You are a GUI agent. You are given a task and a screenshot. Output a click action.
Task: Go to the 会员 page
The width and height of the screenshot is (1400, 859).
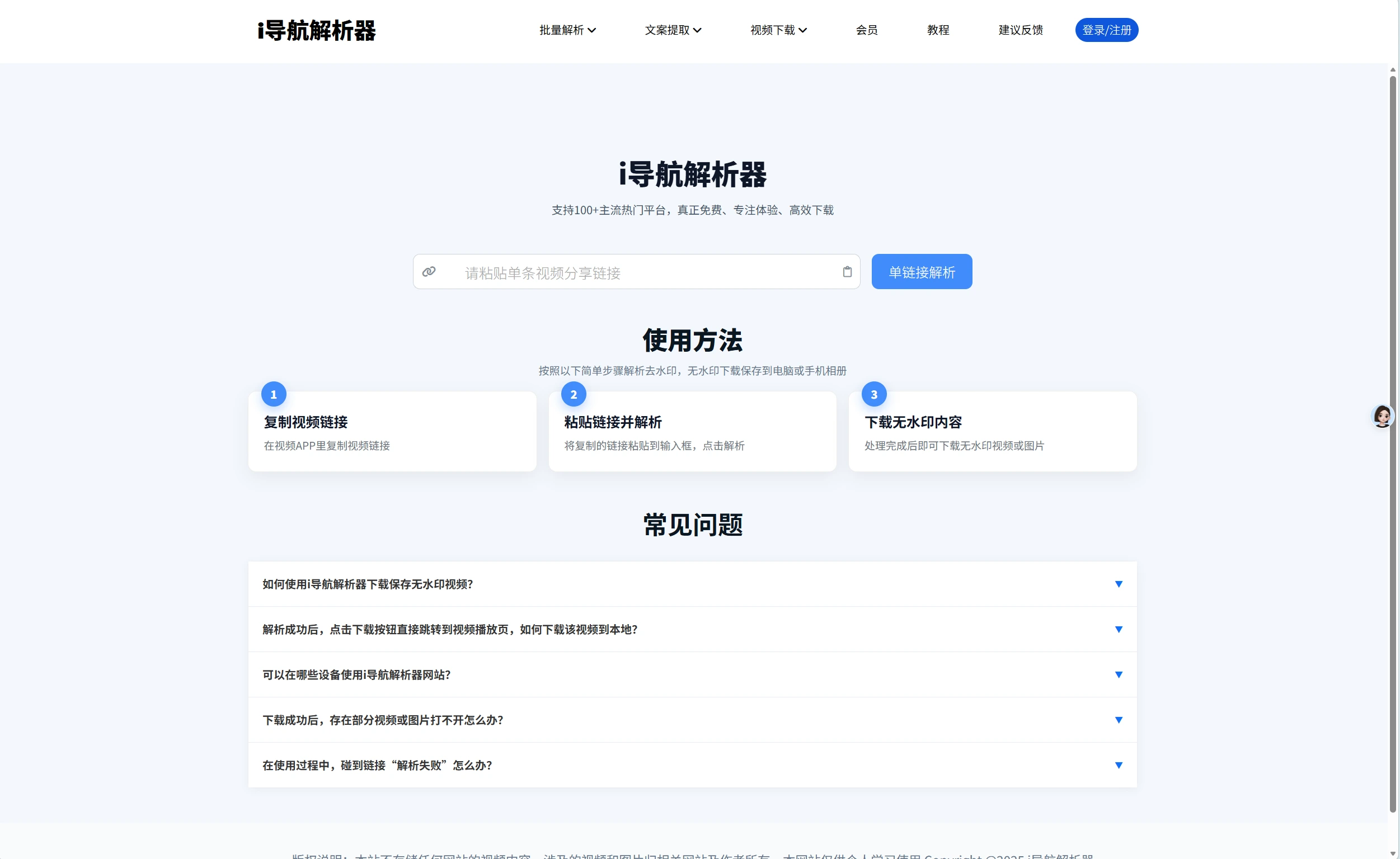(866, 30)
